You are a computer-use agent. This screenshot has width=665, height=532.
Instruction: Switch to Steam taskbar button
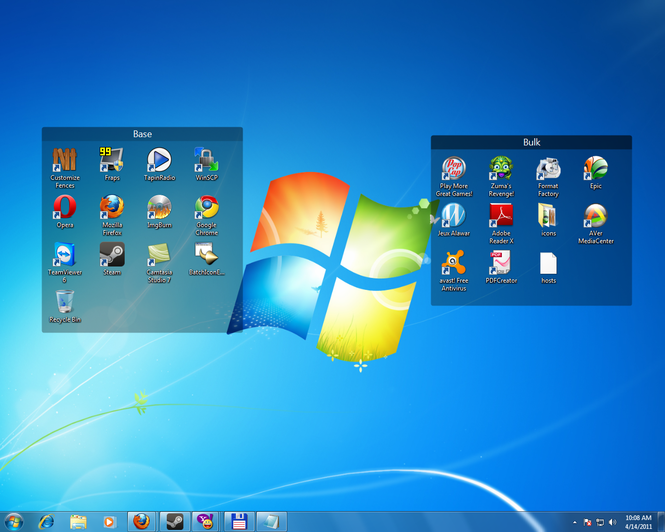(174, 521)
